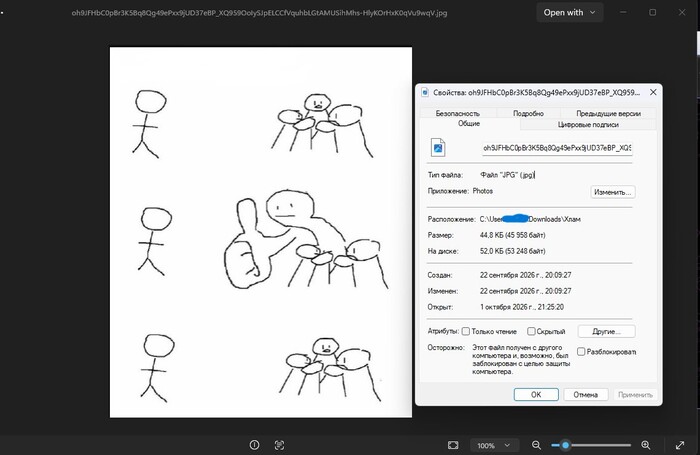Minimize the Photos window

pos(623,13)
